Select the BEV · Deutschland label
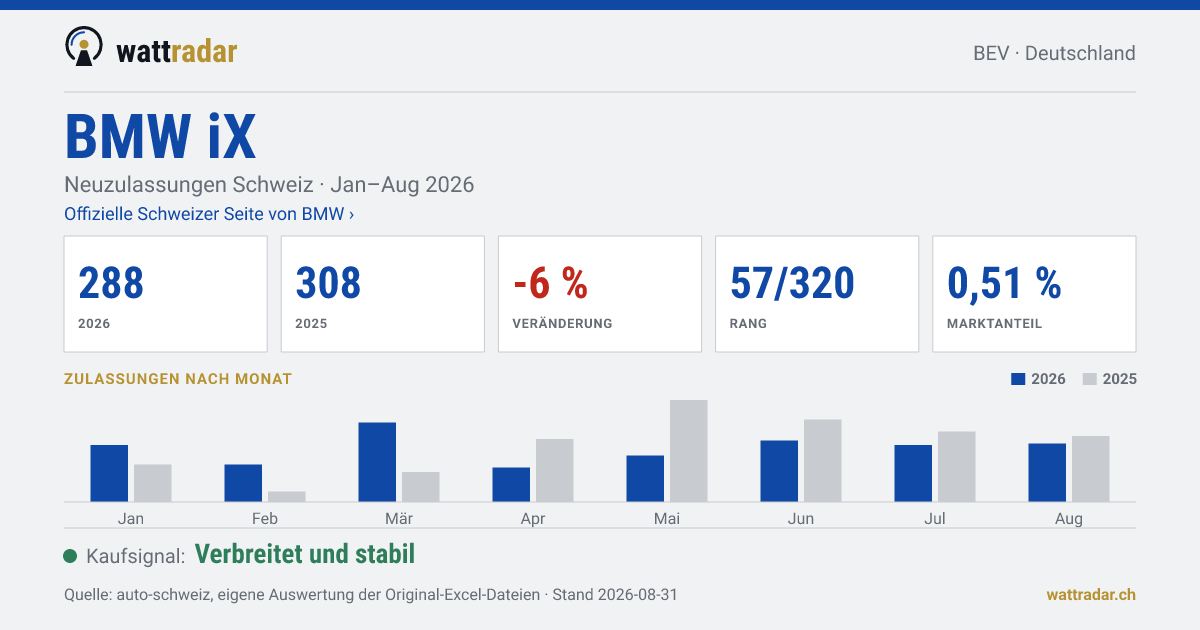1200x630 pixels. click(x=1054, y=53)
